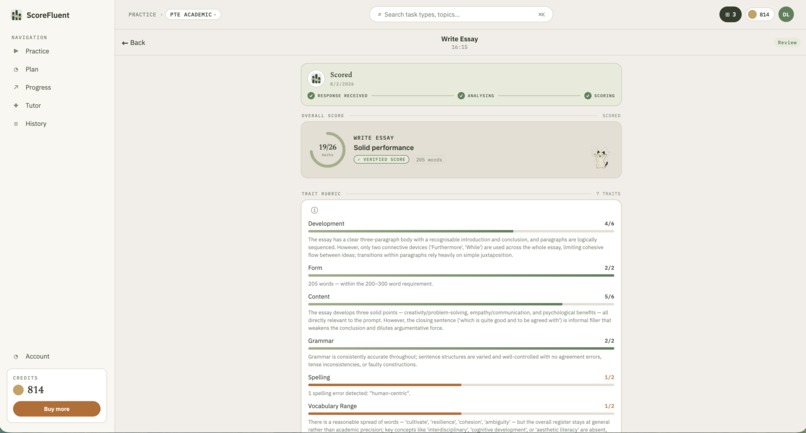Click the Form trait heading
806x433 pixels.
(315, 268)
